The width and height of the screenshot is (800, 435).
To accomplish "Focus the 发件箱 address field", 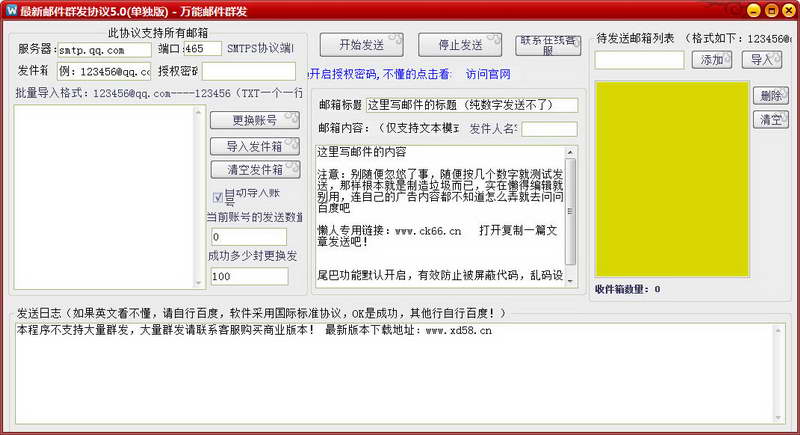I will pyautogui.click(x=104, y=71).
